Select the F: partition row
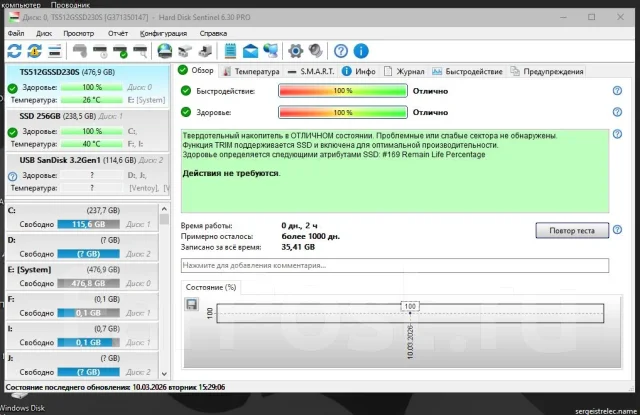This screenshot has width=640, height=415. click(x=82, y=306)
